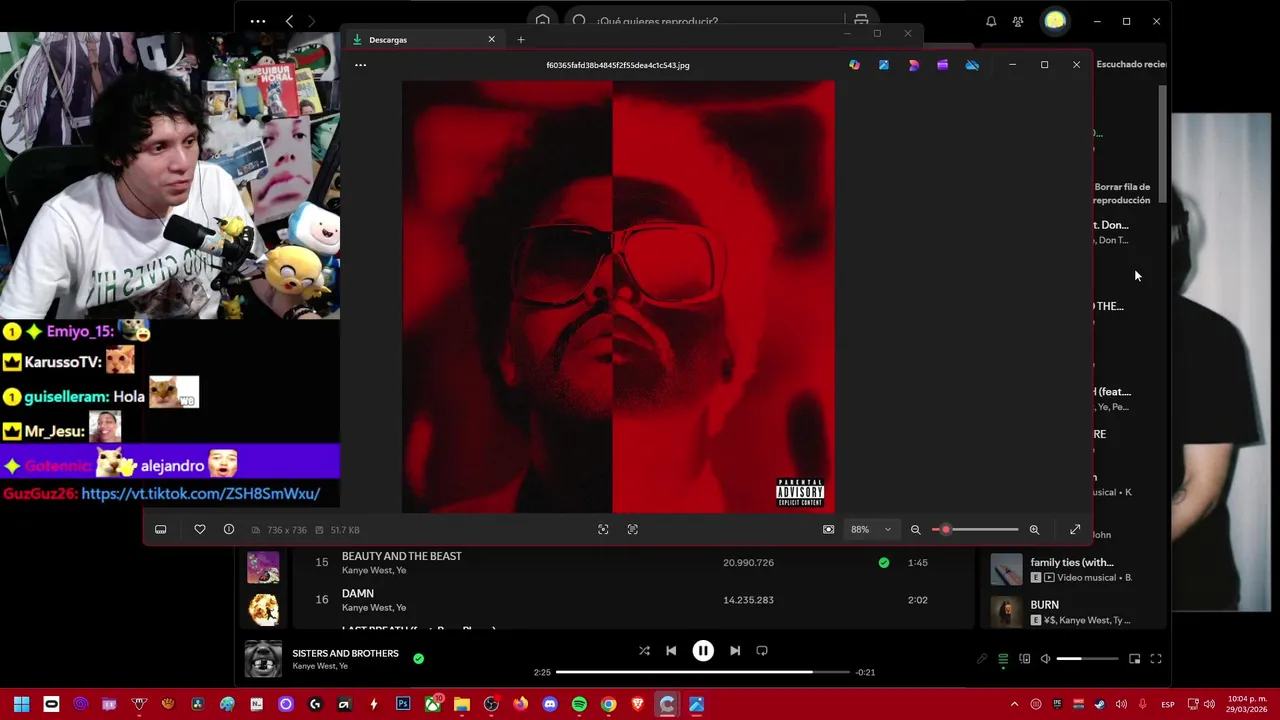Pause the song in Spotify
Screen dimensions: 1280x720
[703, 651]
